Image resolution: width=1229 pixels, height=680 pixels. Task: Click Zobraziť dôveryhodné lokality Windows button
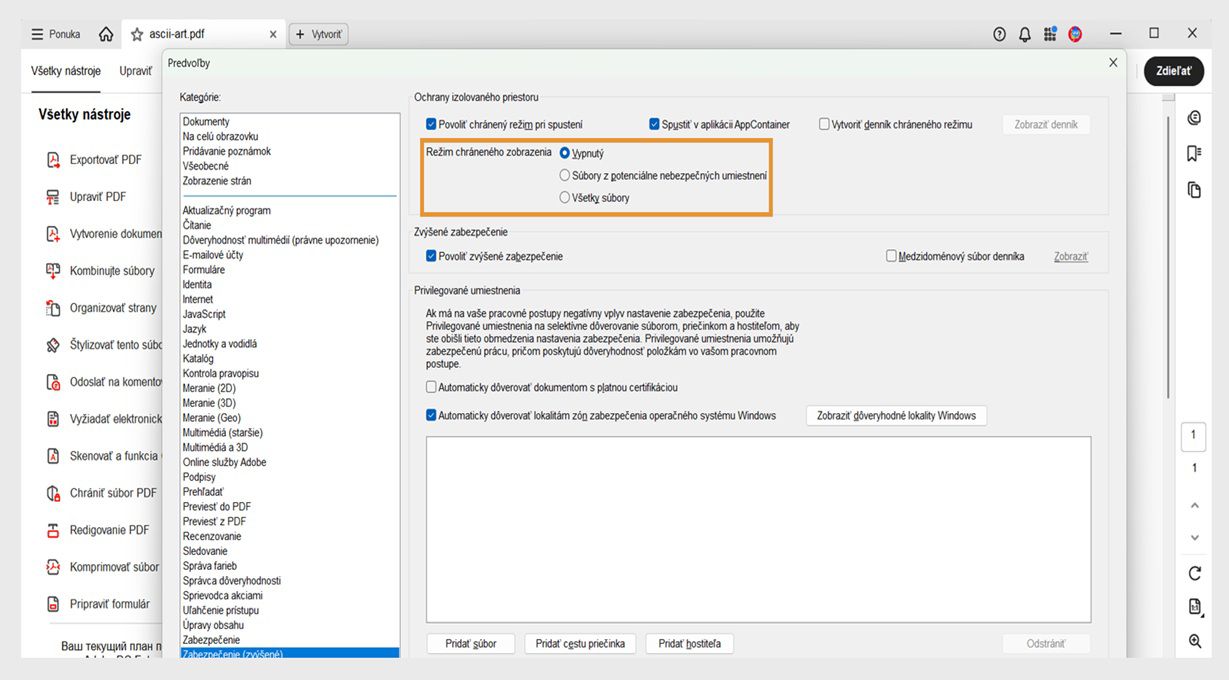[896, 415]
